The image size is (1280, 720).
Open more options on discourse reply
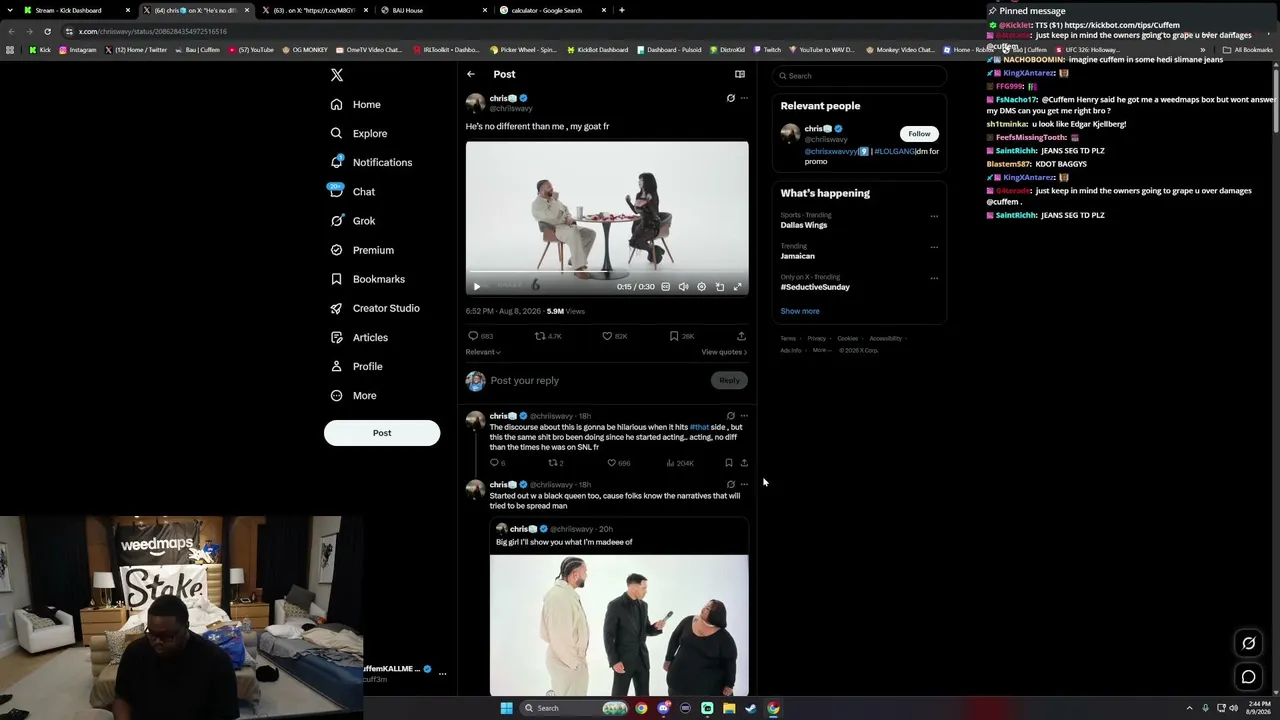coord(744,416)
